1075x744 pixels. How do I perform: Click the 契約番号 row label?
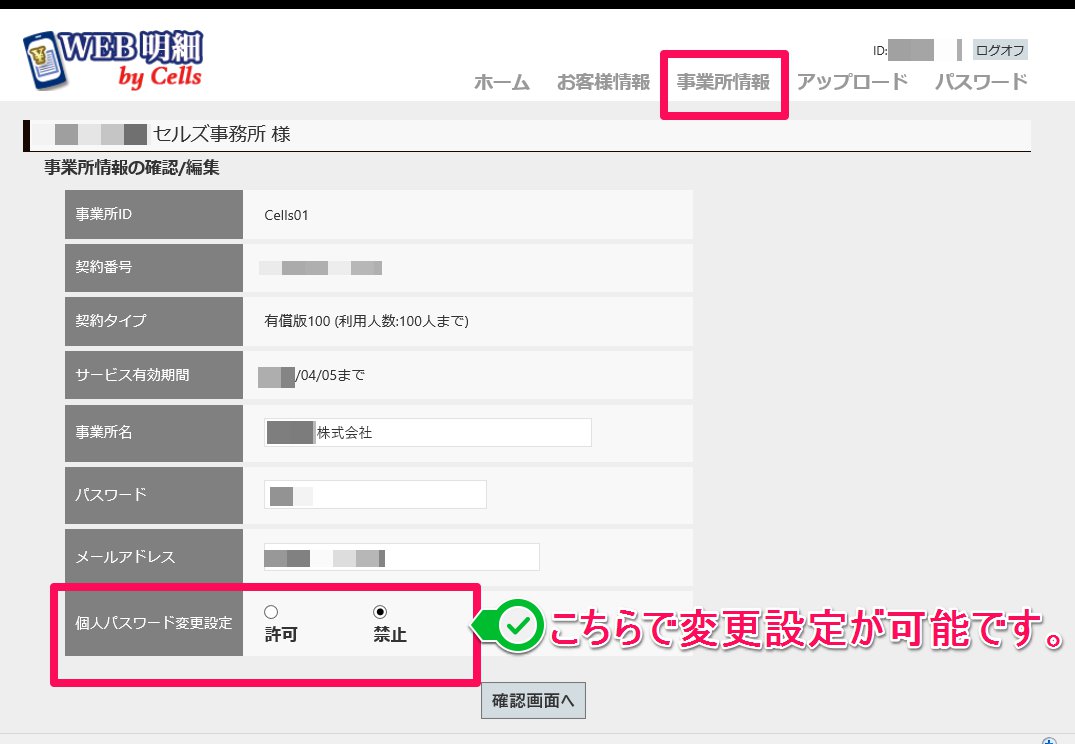[x=104, y=267]
